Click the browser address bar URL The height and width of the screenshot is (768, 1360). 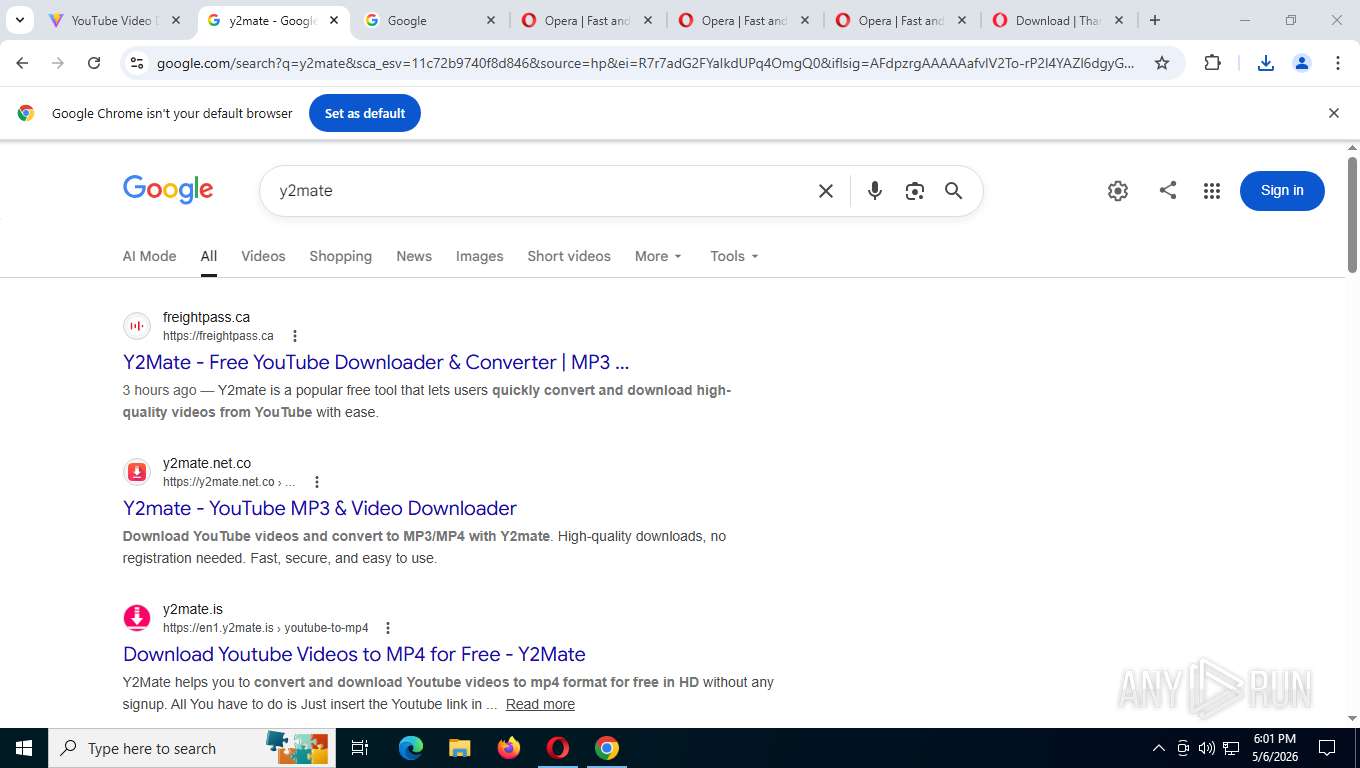(646, 63)
